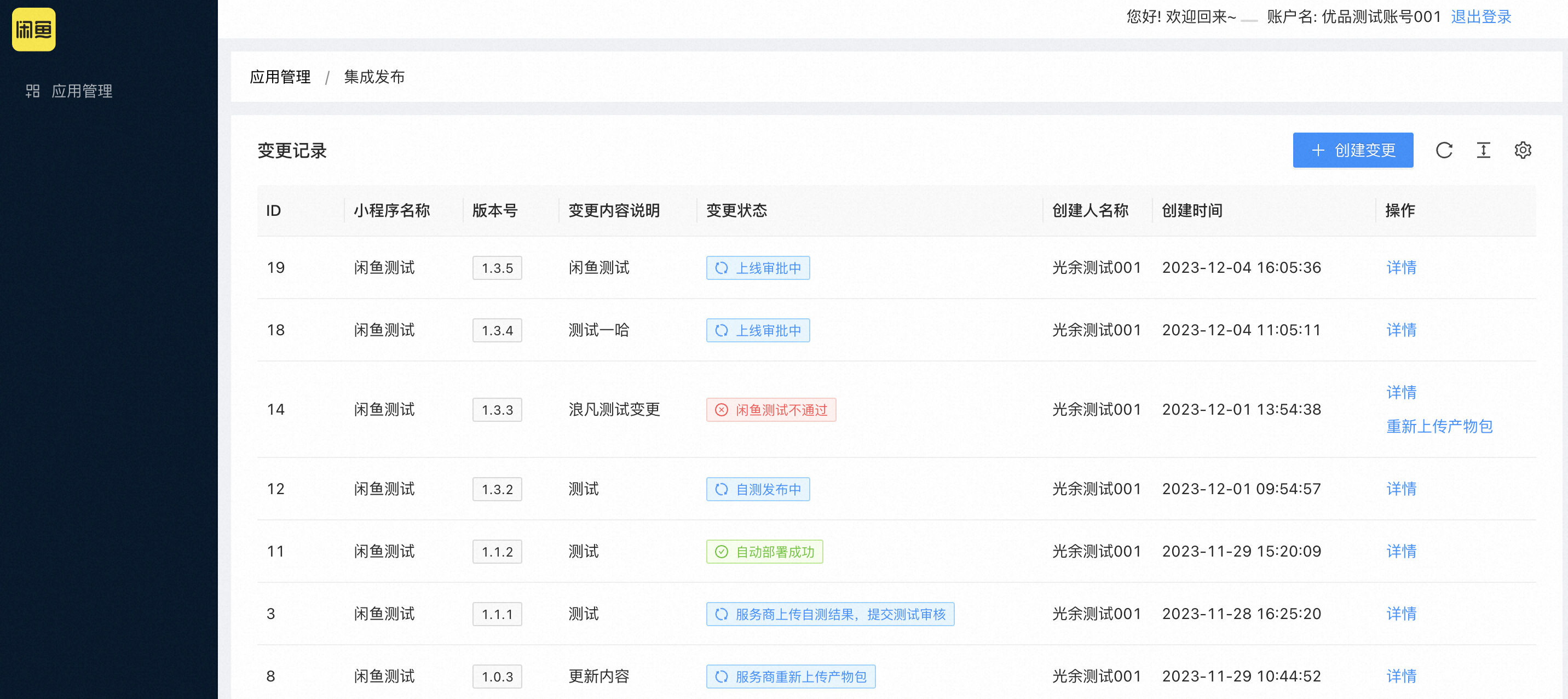Open the column settings gear icon
Screen dimensions: 1568x699
click(x=1522, y=151)
